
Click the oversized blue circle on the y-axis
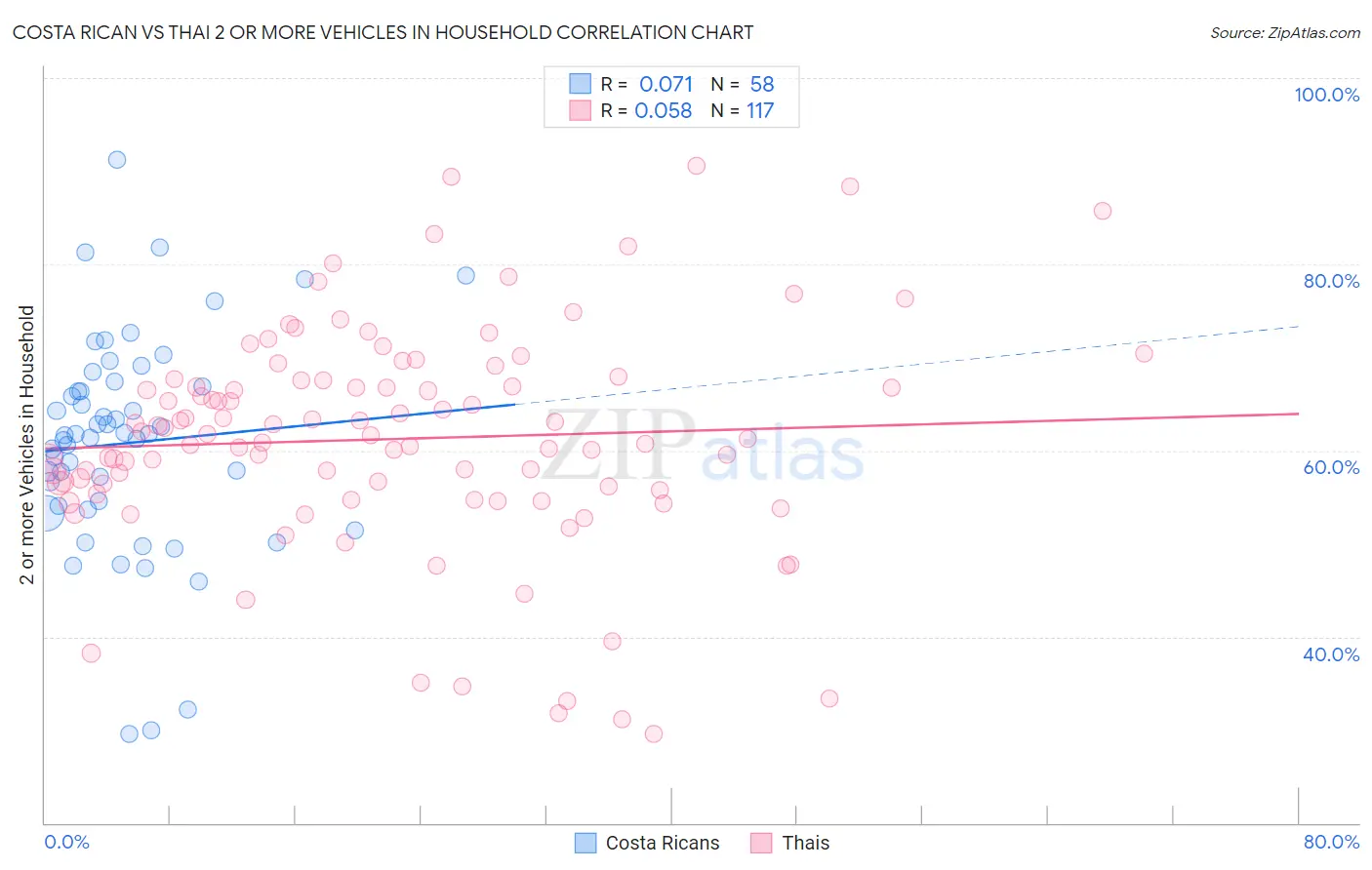45,509
